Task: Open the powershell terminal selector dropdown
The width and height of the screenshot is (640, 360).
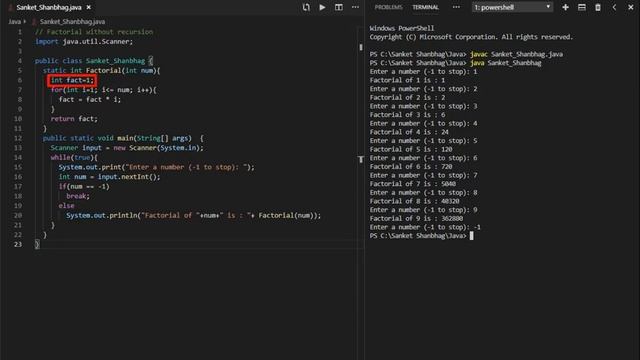Action: 512,7
